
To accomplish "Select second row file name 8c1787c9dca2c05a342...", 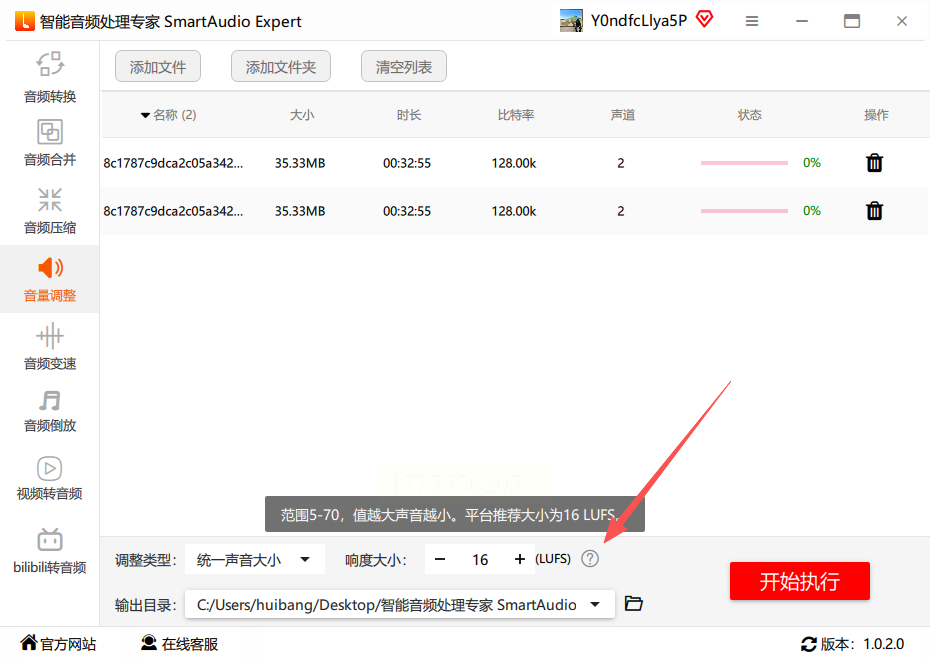I will 173,211.
